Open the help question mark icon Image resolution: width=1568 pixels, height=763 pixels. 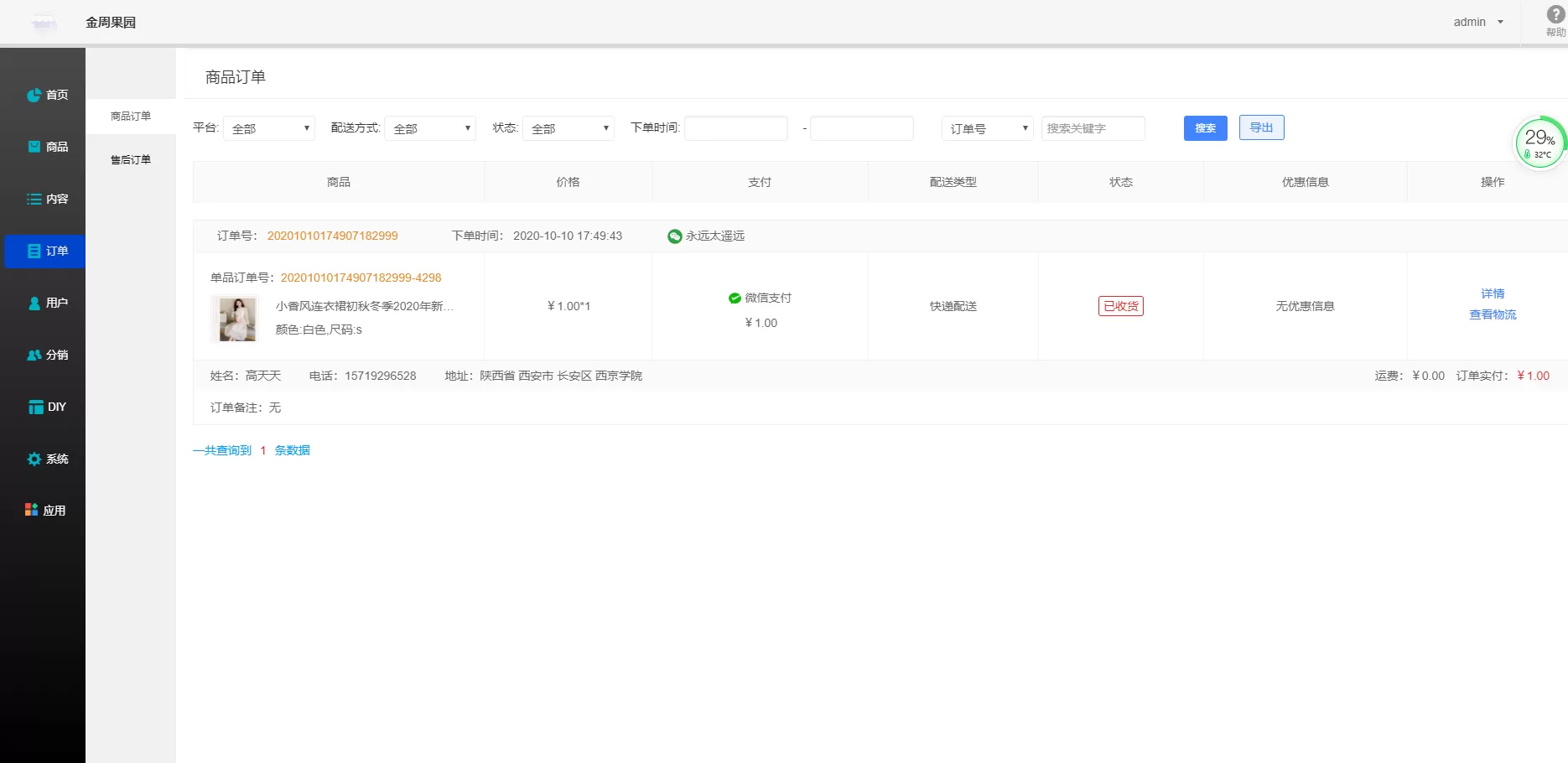[1555, 15]
